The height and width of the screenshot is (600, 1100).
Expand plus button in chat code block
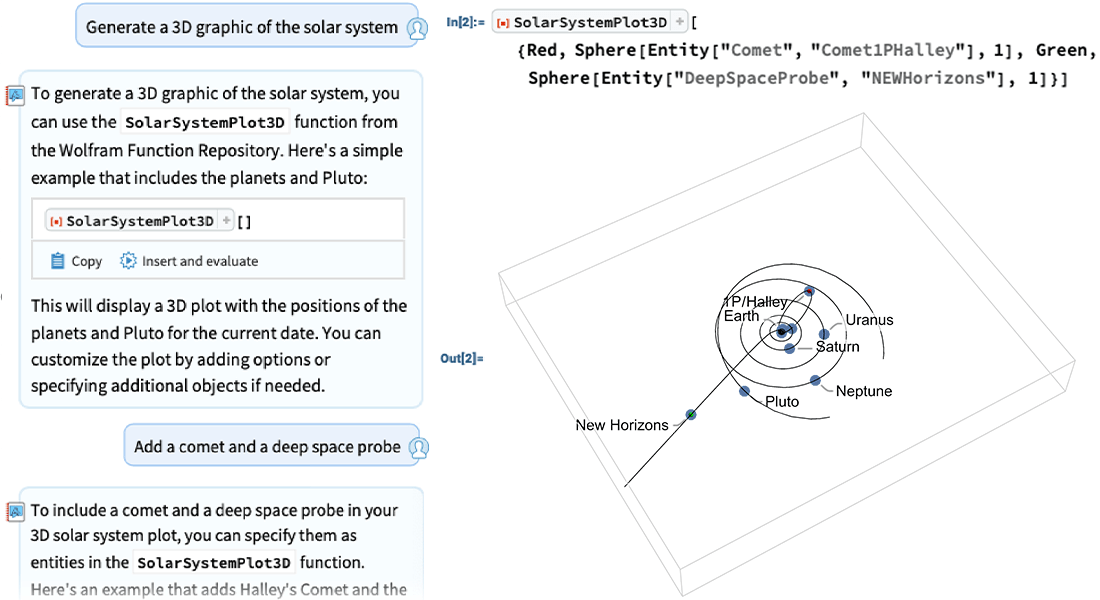(226, 221)
